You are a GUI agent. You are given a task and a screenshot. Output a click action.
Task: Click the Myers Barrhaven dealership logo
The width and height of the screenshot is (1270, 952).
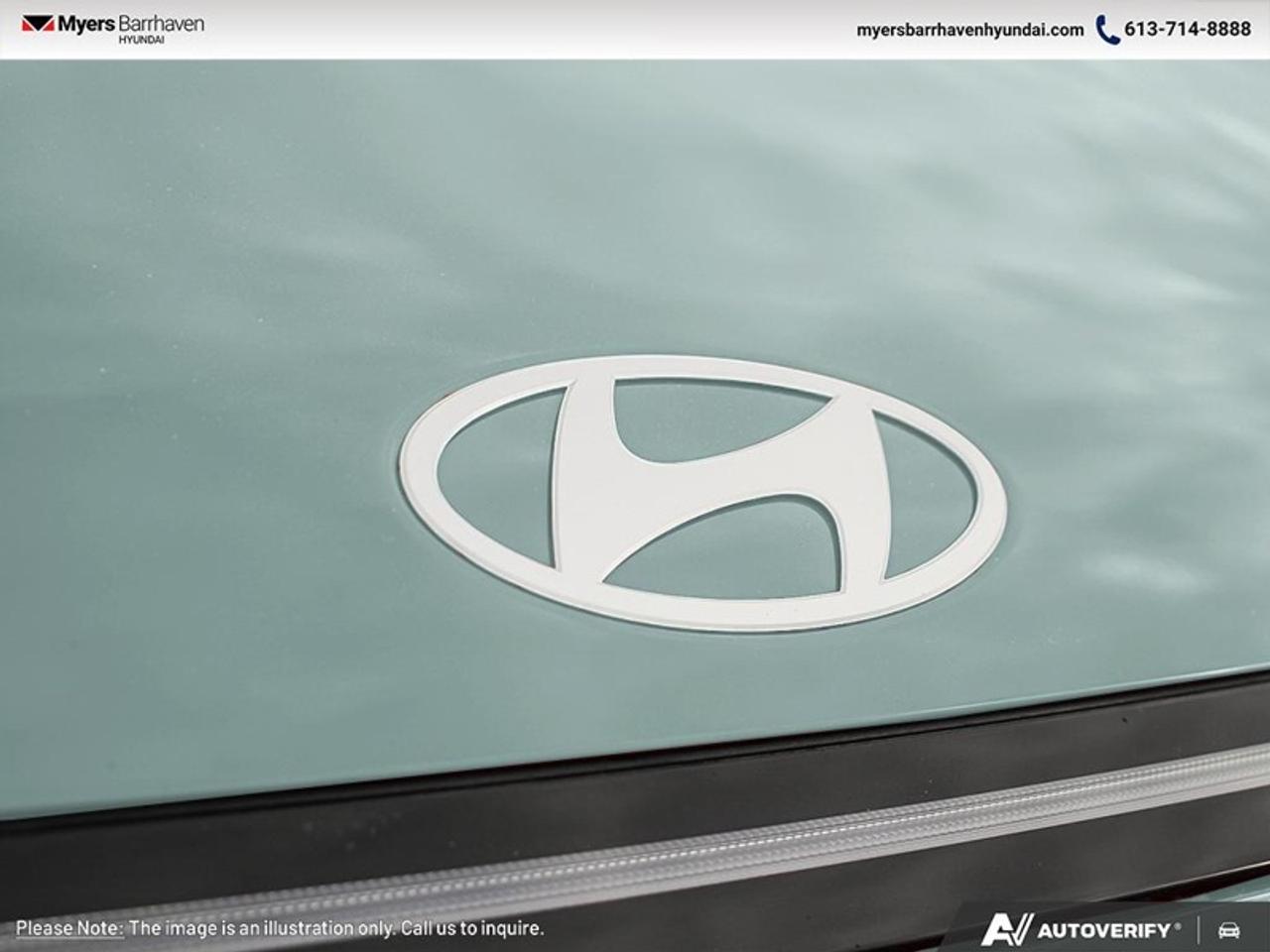(119, 28)
